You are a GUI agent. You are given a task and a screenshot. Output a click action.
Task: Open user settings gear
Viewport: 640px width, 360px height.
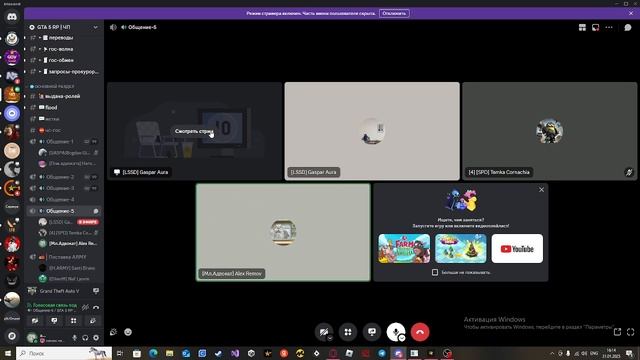tap(96, 338)
